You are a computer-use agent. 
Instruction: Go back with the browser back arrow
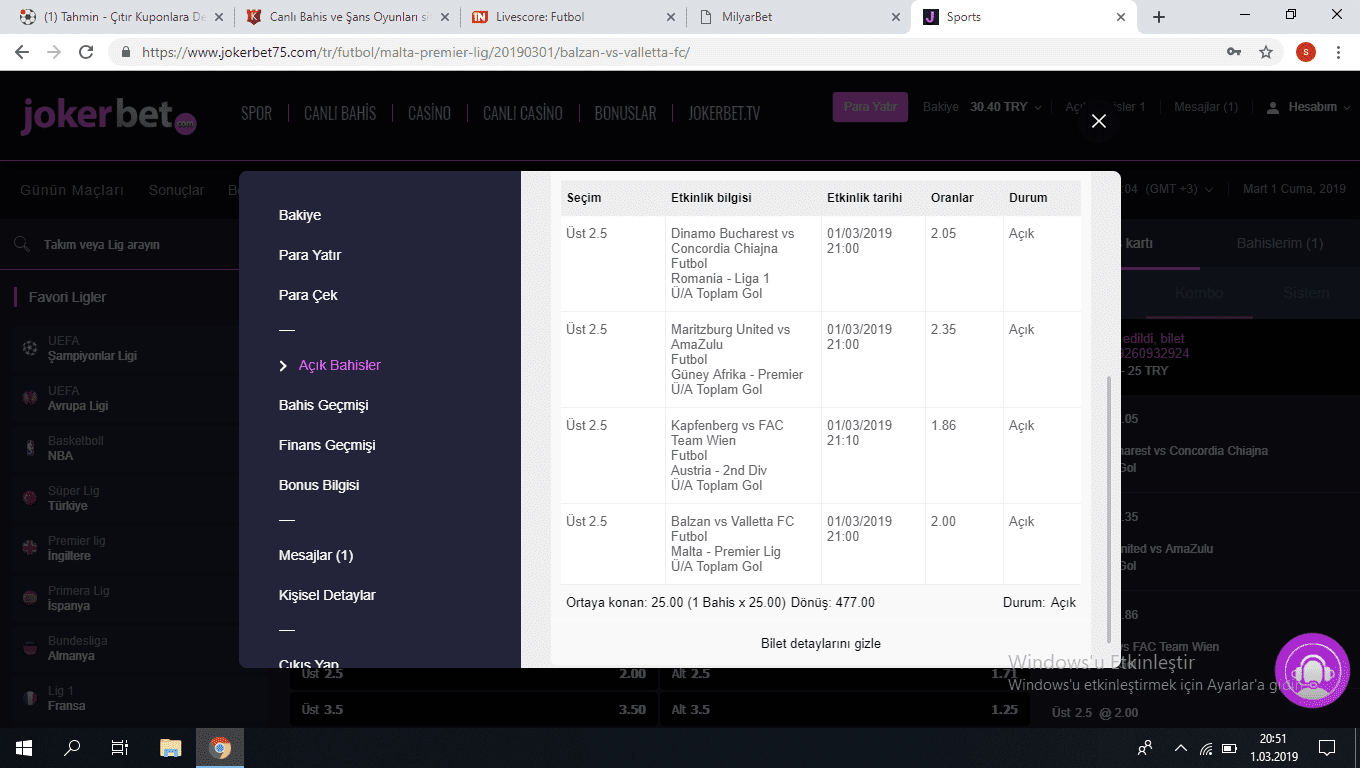[23, 52]
